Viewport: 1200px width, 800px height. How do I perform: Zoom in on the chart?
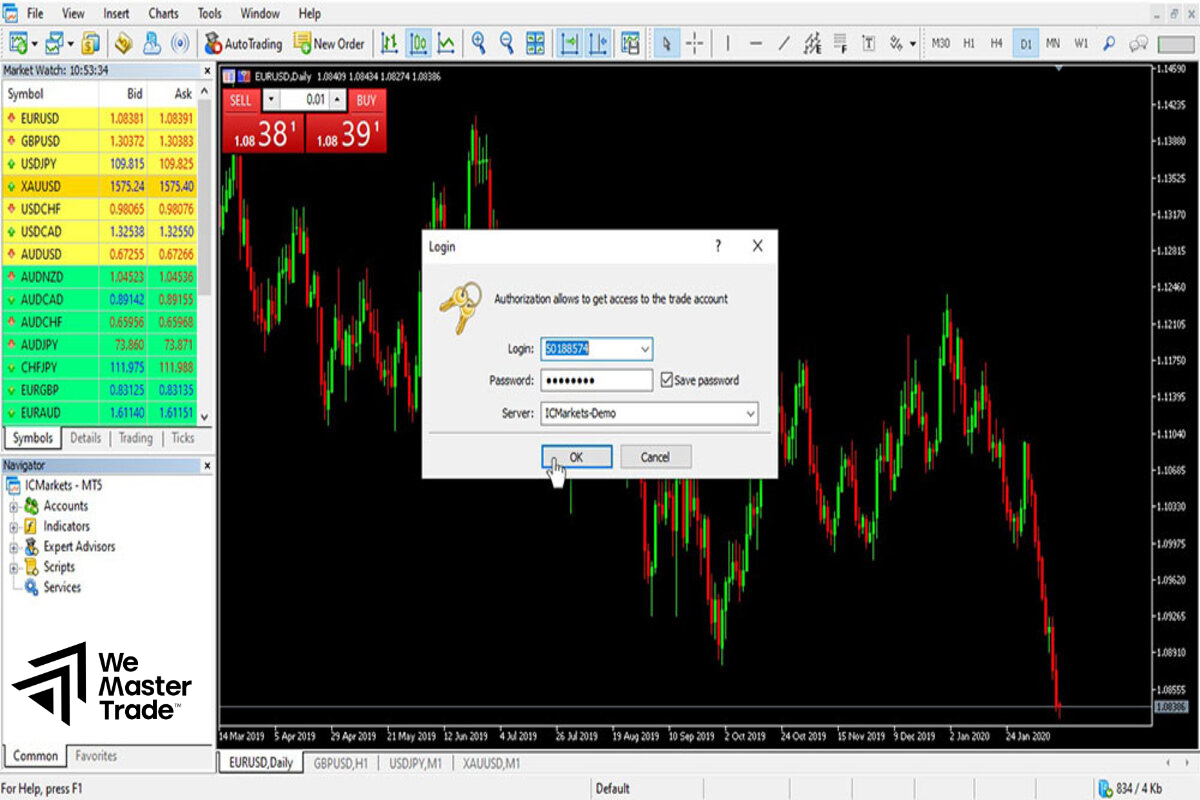[479, 44]
